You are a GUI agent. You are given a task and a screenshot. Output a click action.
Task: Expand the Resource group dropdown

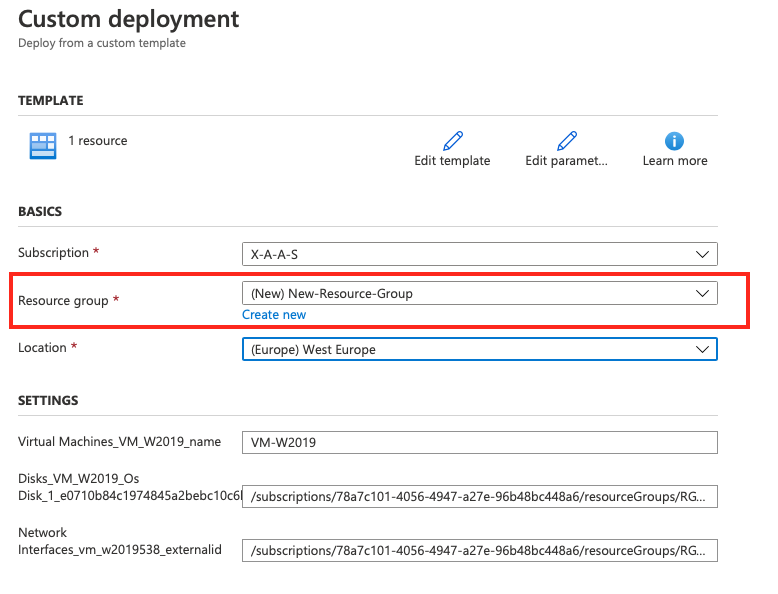point(479,293)
